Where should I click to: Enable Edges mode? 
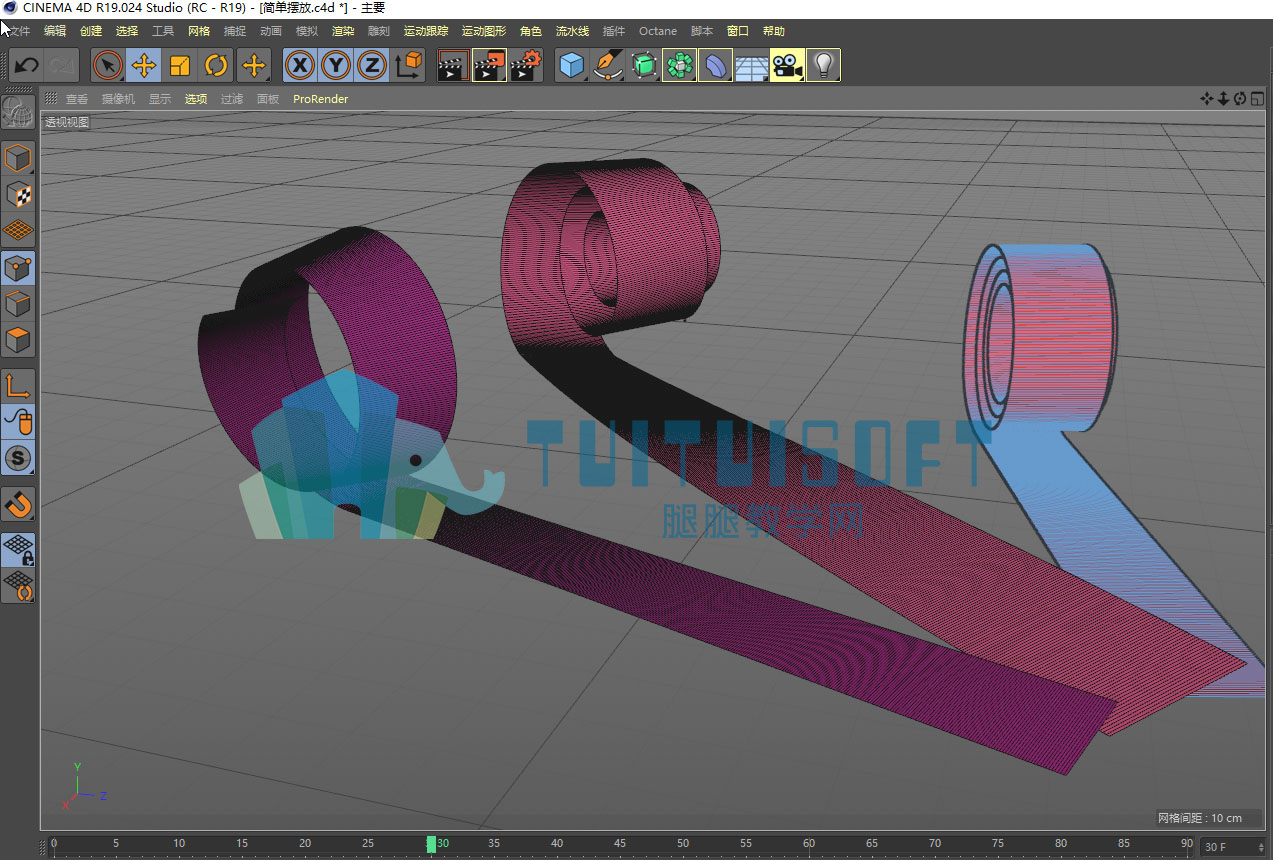click(x=18, y=304)
